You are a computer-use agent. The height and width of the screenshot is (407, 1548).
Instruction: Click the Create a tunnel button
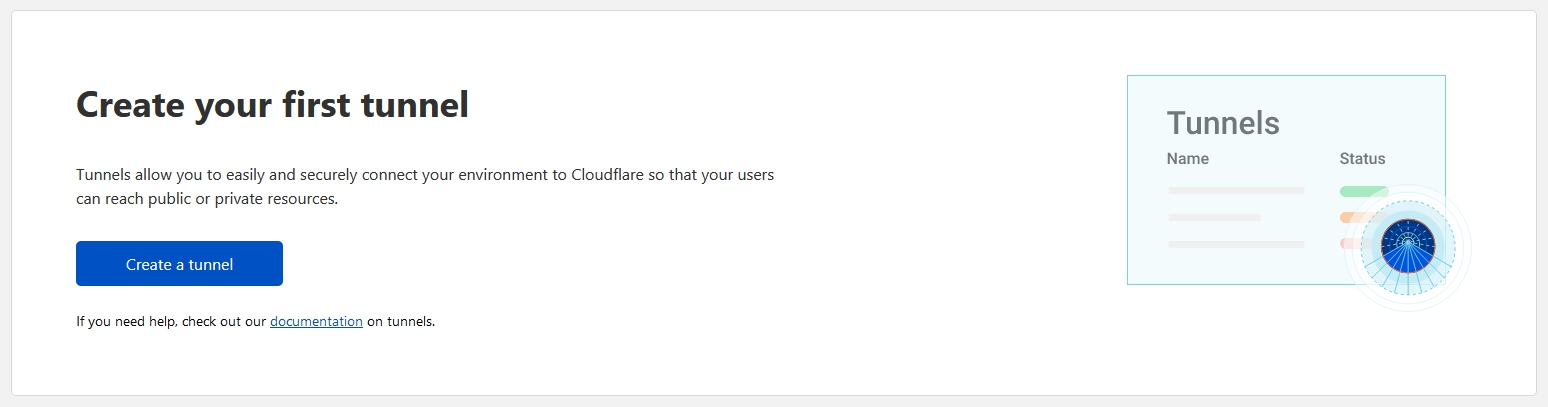pos(179,264)
